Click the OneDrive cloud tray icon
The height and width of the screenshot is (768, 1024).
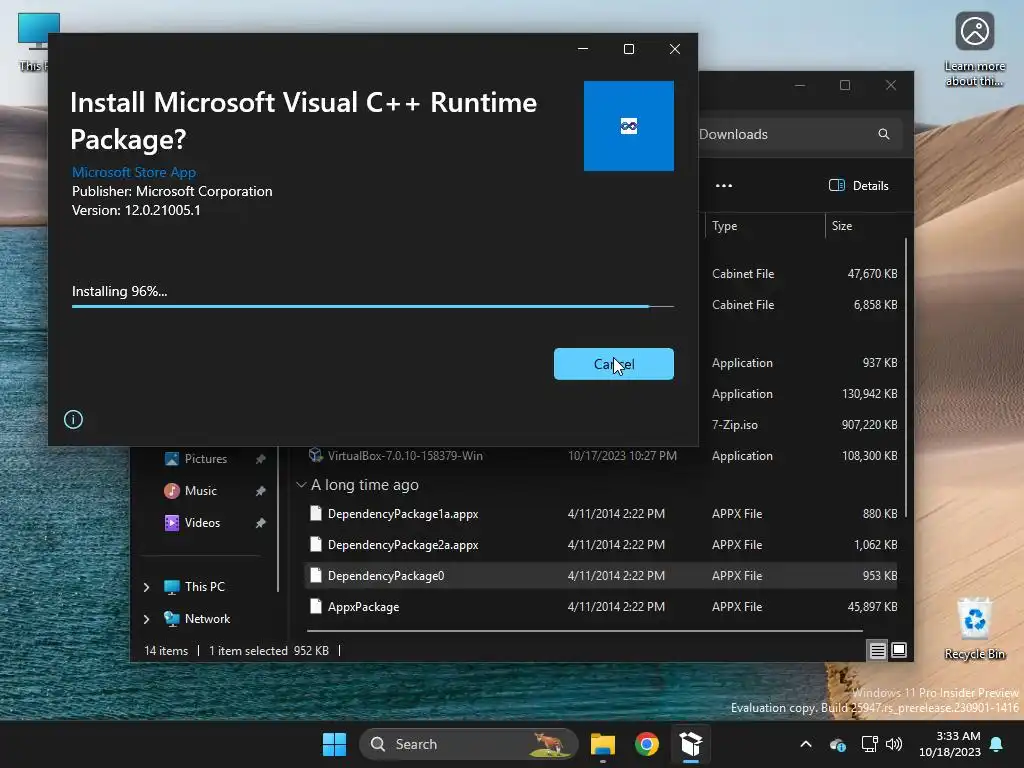click(837, 744)
